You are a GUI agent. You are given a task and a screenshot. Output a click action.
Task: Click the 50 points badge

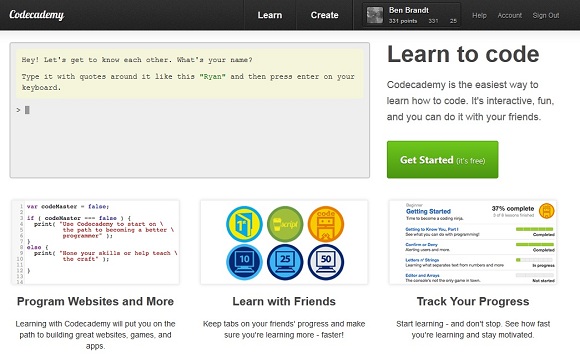pos(326,262)
